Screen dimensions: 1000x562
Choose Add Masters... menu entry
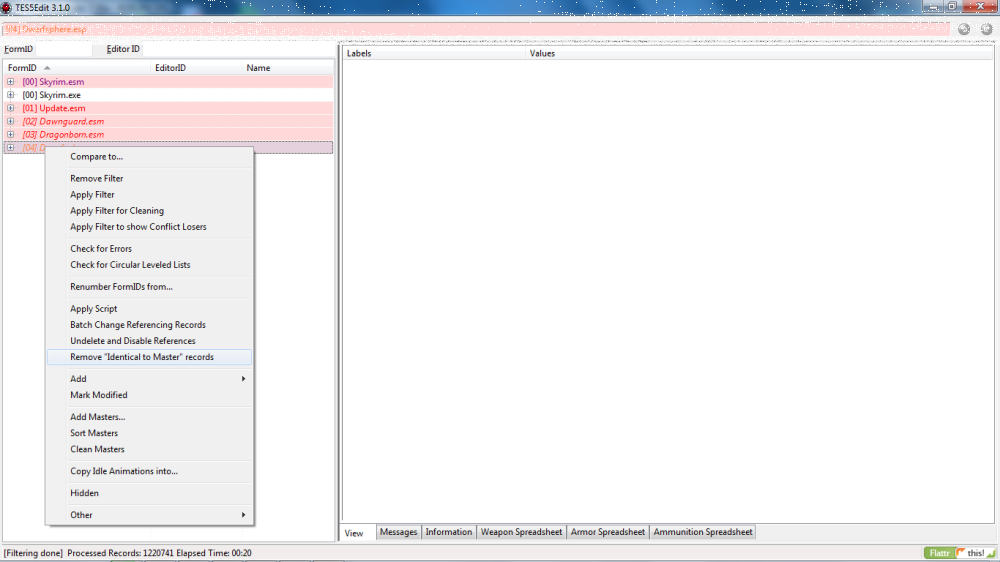click(x=149, y=417)
